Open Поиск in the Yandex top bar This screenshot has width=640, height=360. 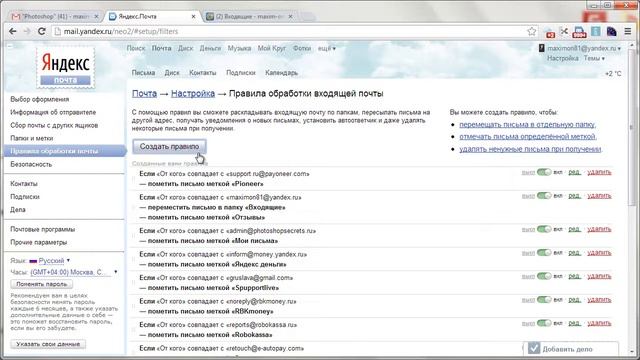[x=136, y=48]
